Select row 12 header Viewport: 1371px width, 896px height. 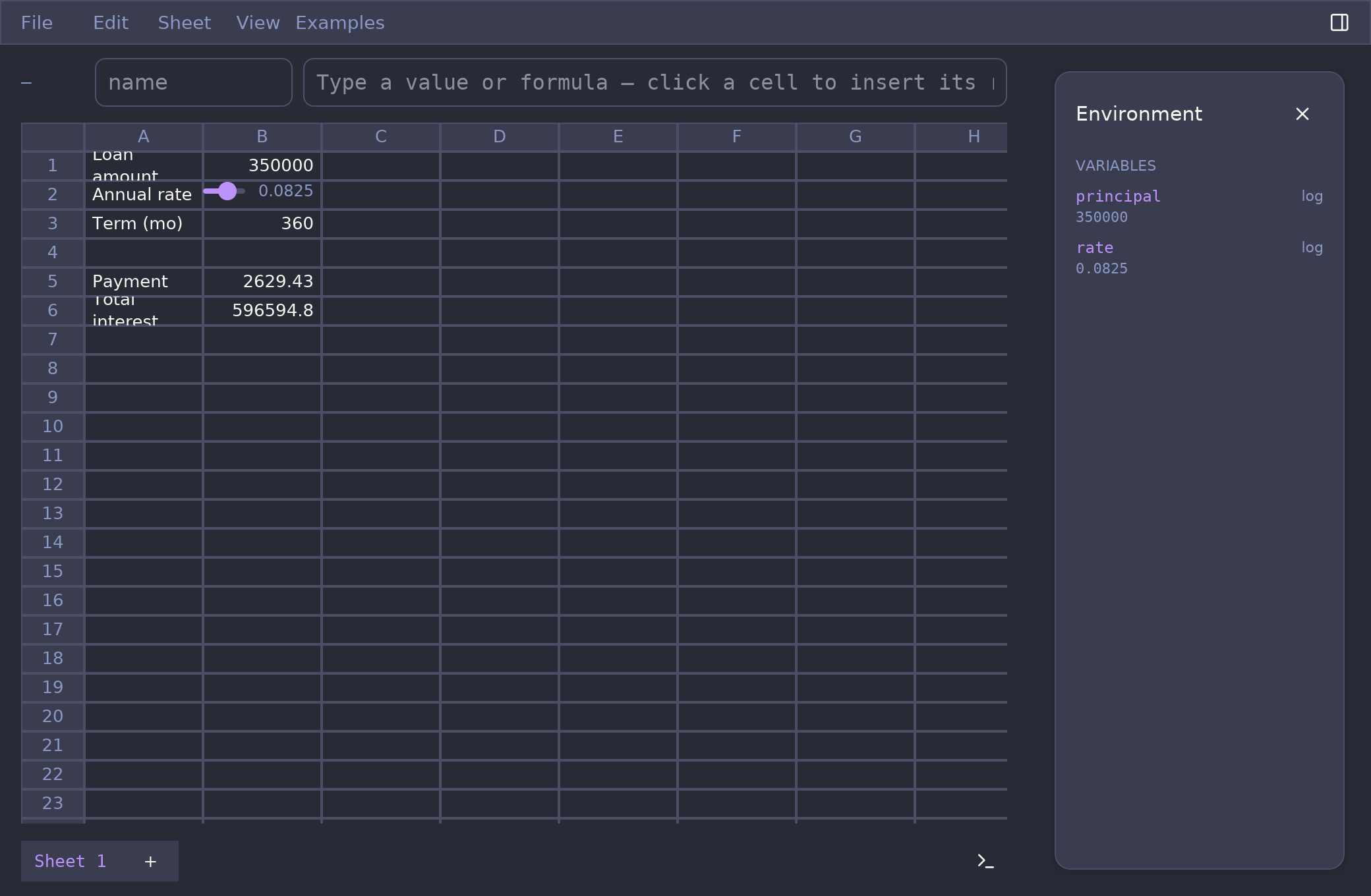coord(53,484)
